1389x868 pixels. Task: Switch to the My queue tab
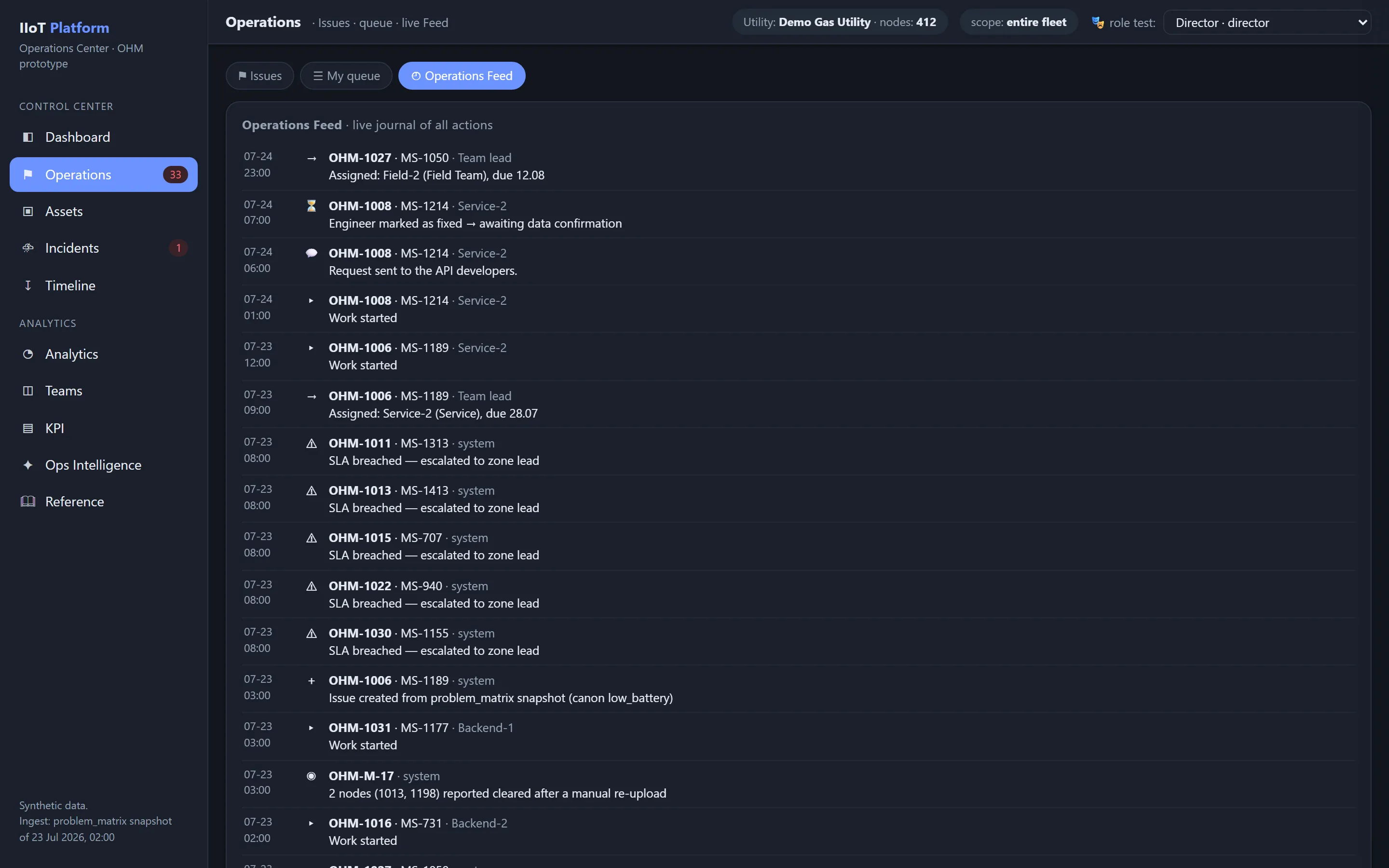[x=346, y=76]
